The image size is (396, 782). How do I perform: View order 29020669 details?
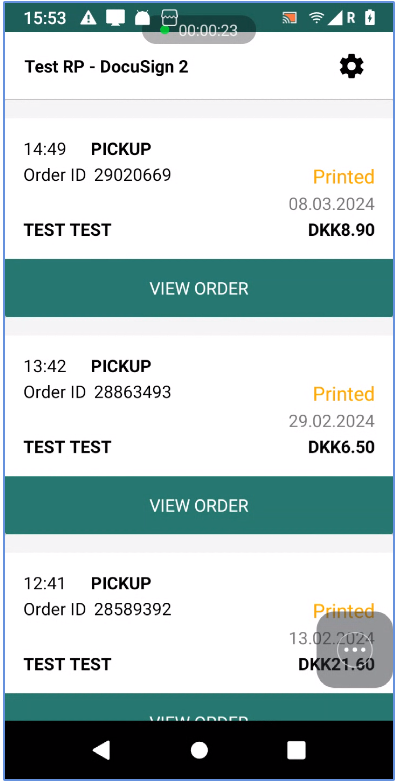tap(199, 288)
